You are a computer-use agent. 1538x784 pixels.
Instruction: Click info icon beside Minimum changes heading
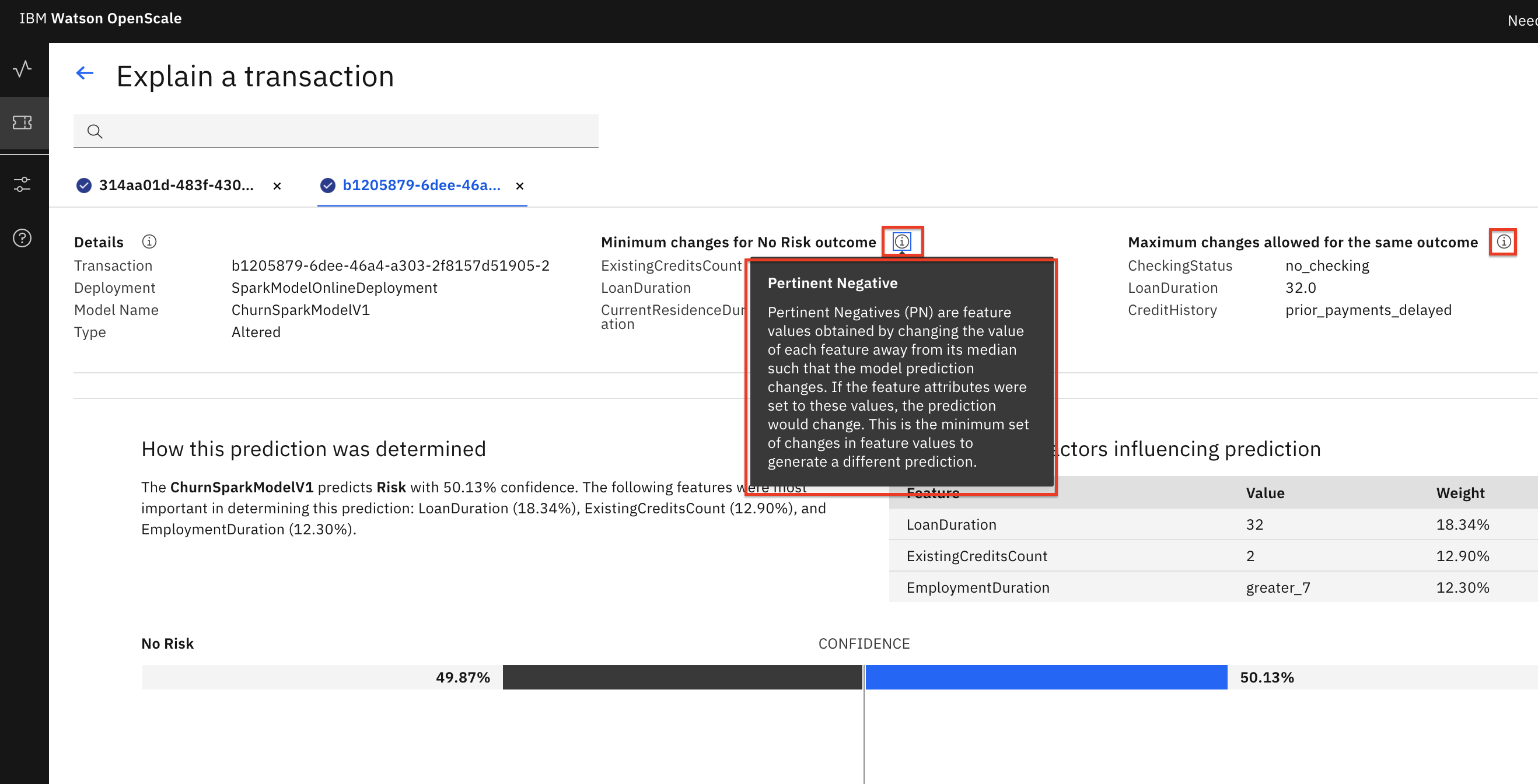click(x=901, y=242)
